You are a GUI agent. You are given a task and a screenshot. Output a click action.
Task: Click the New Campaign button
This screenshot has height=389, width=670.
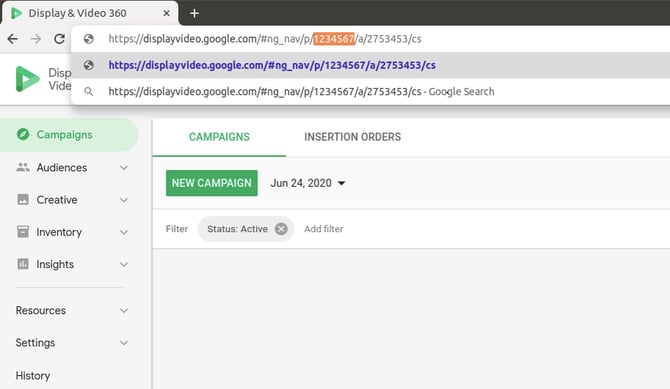pyautogui.click(x=212, y=183)
